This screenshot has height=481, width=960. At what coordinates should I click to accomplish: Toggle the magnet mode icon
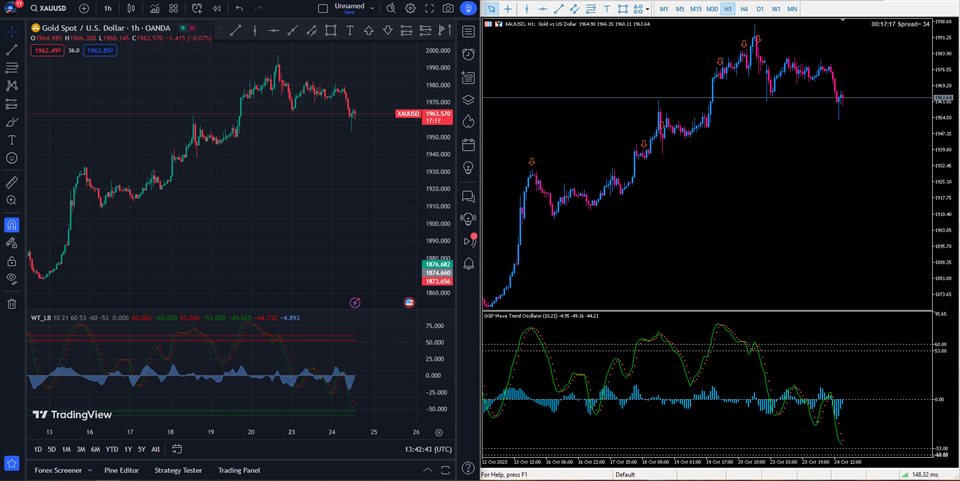pos(12,224)
